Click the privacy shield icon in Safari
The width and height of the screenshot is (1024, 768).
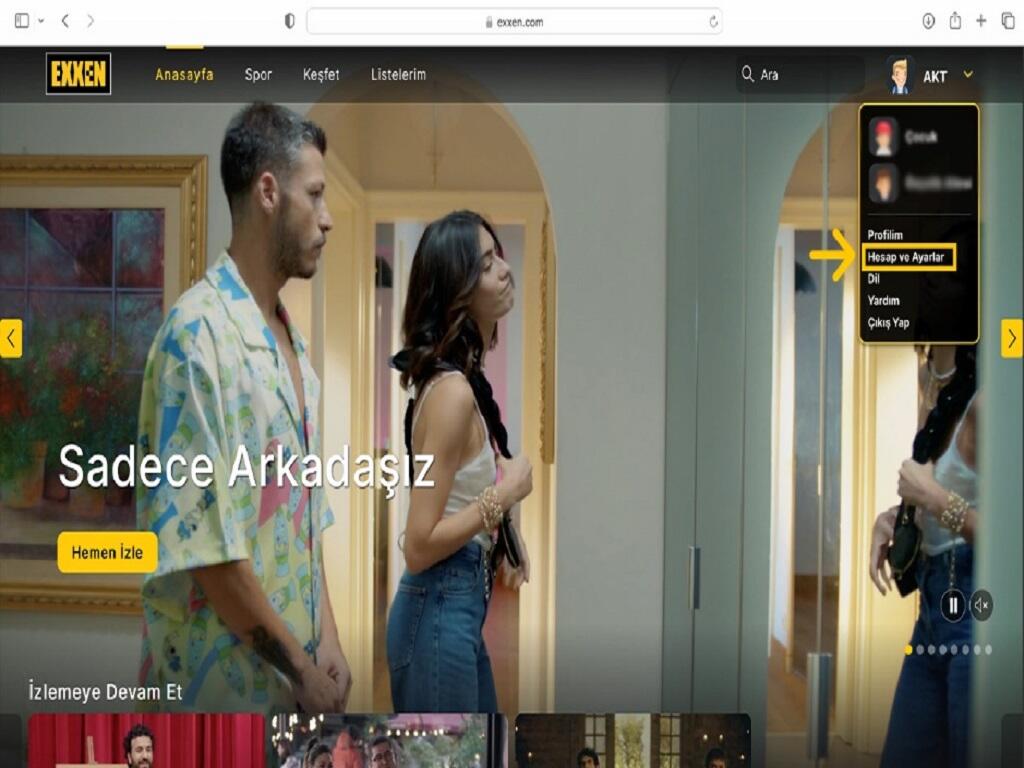(x=289, y=21)
